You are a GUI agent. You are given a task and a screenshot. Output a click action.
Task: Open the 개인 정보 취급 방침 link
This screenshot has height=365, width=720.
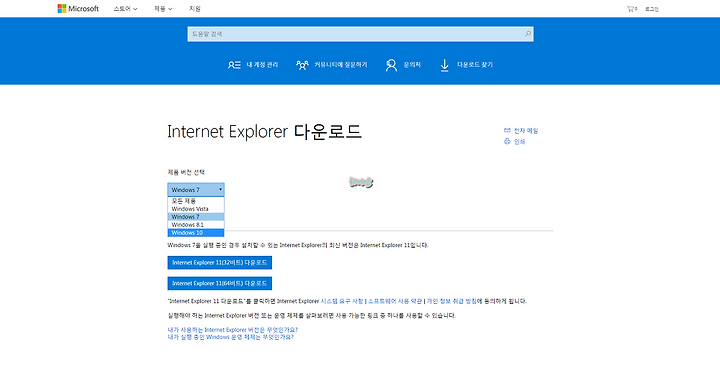tap(451, 302)
